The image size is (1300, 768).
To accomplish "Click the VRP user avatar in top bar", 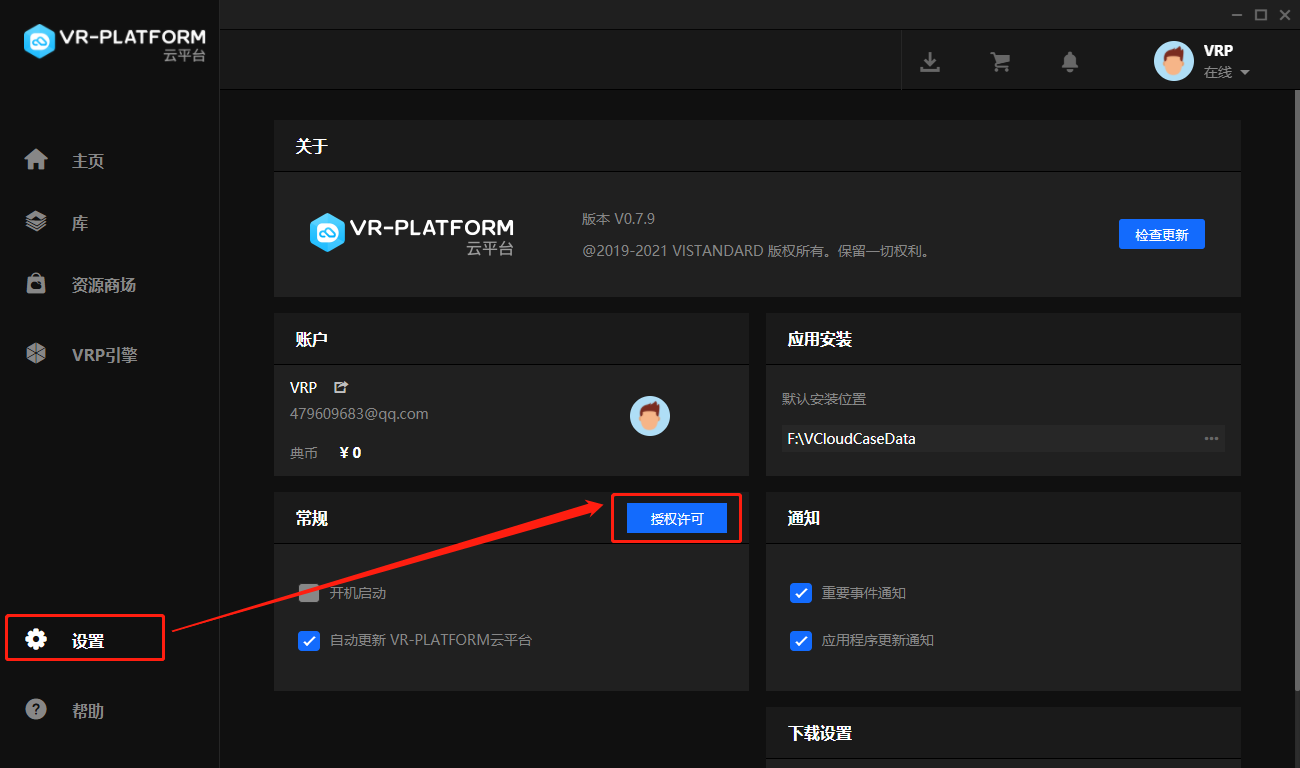I will coord(1174,61).
